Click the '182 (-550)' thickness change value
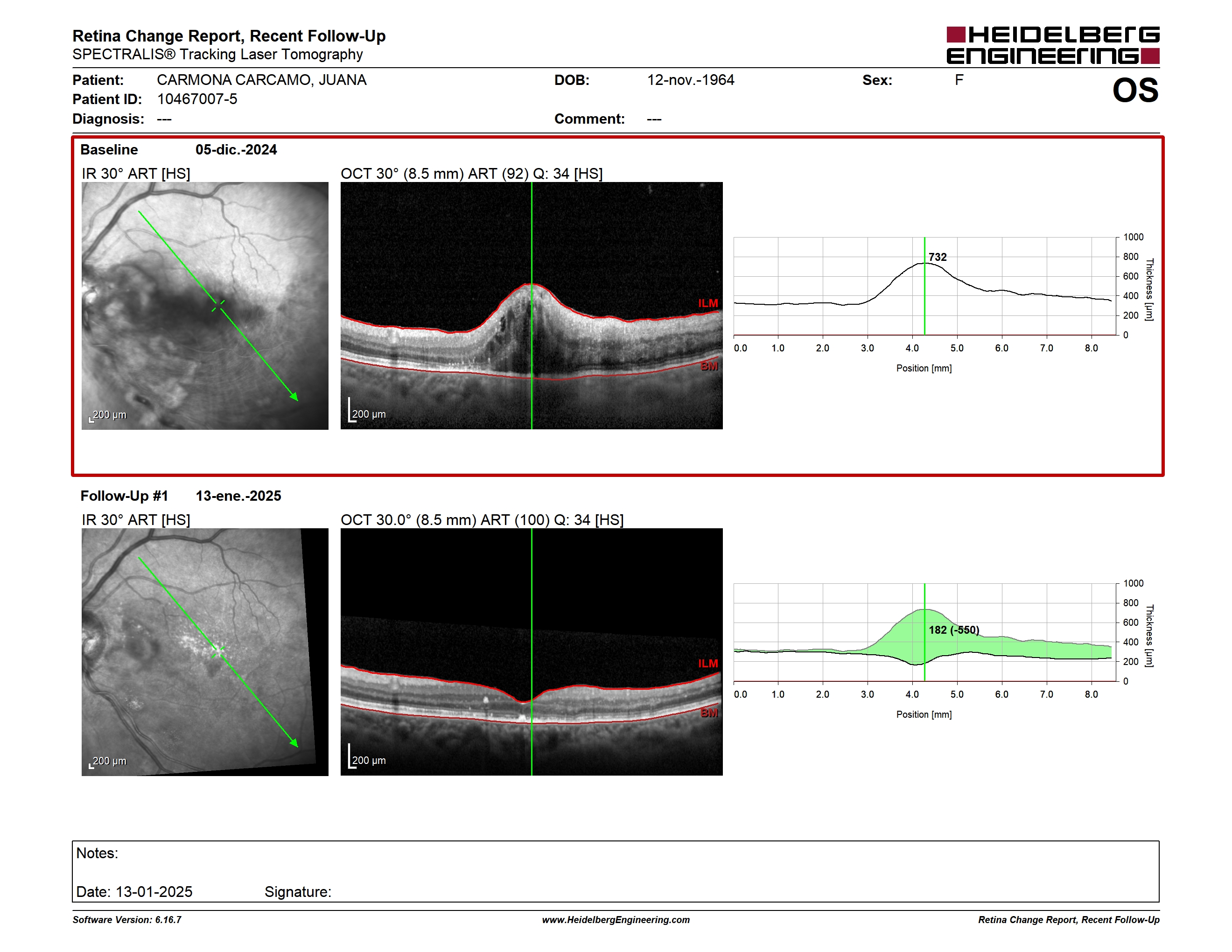The height and width of the screenshot is (952, 1232). (x=954, y=630)
